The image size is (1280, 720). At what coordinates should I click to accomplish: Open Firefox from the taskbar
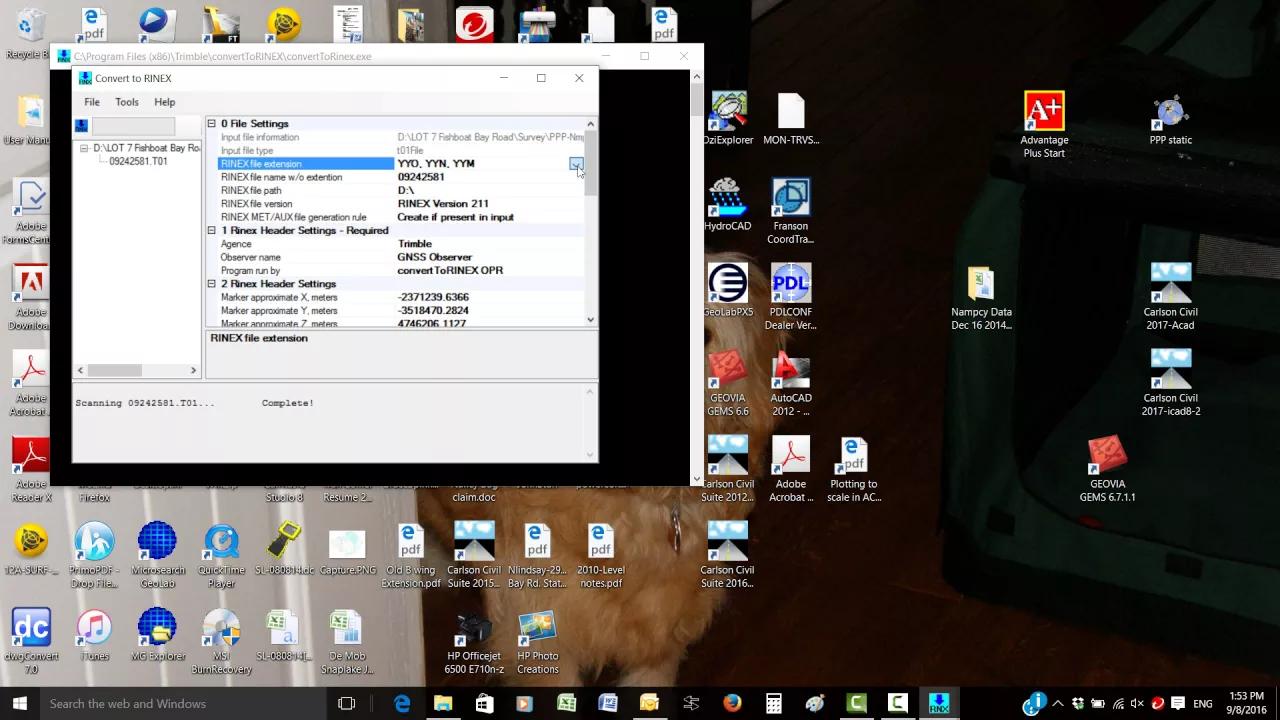click(732, 704)
